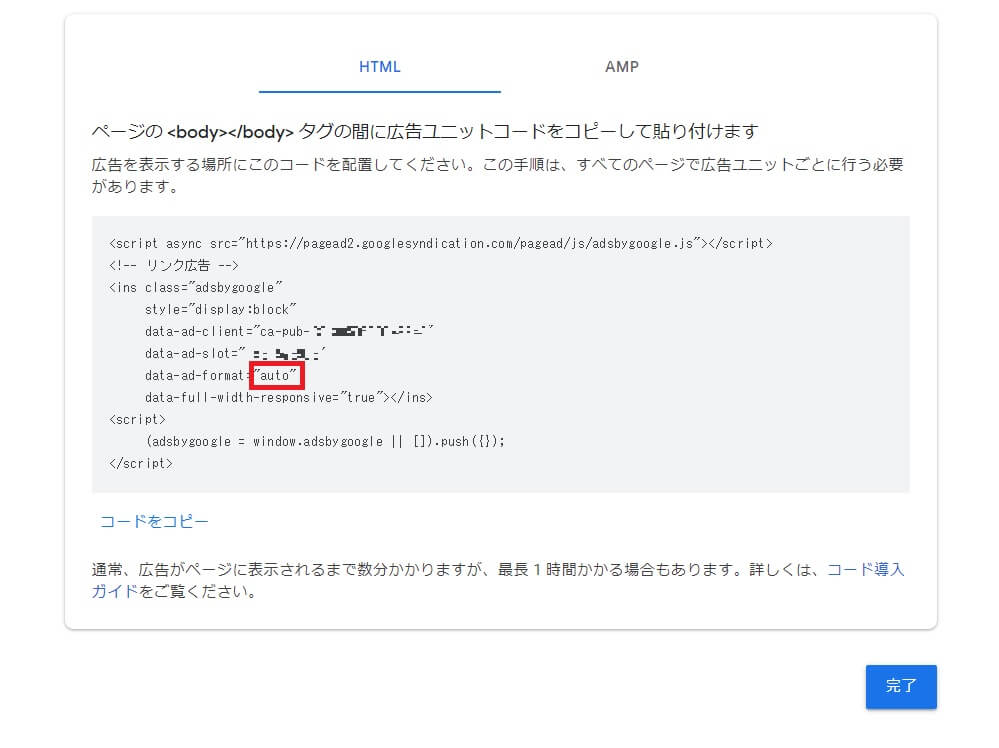Click the paragraph starting 広告を表示する場所
The image size is (999, 748).
(x=498, y=175)
